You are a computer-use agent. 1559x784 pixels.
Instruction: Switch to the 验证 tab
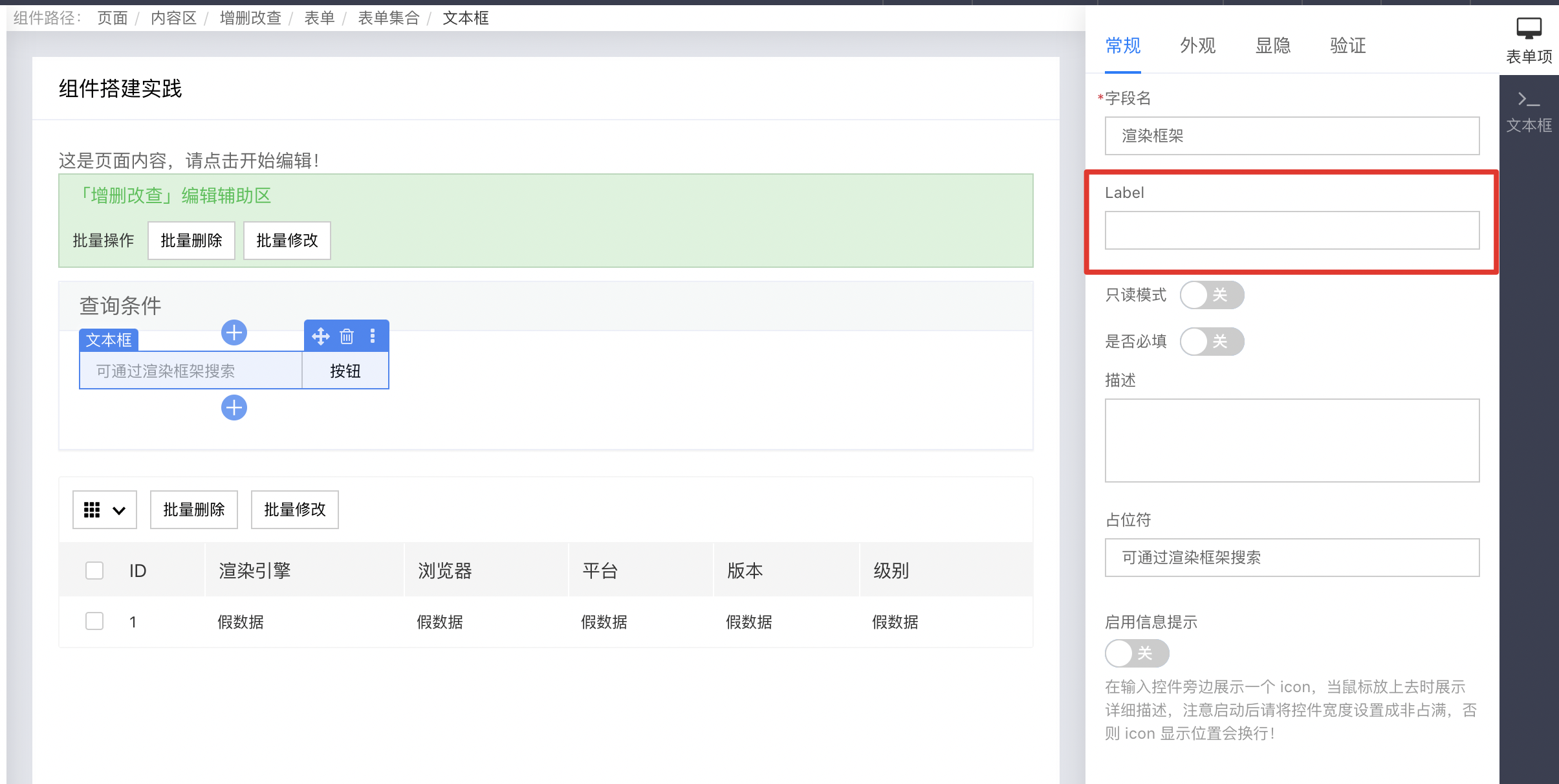pos(1348,45)
